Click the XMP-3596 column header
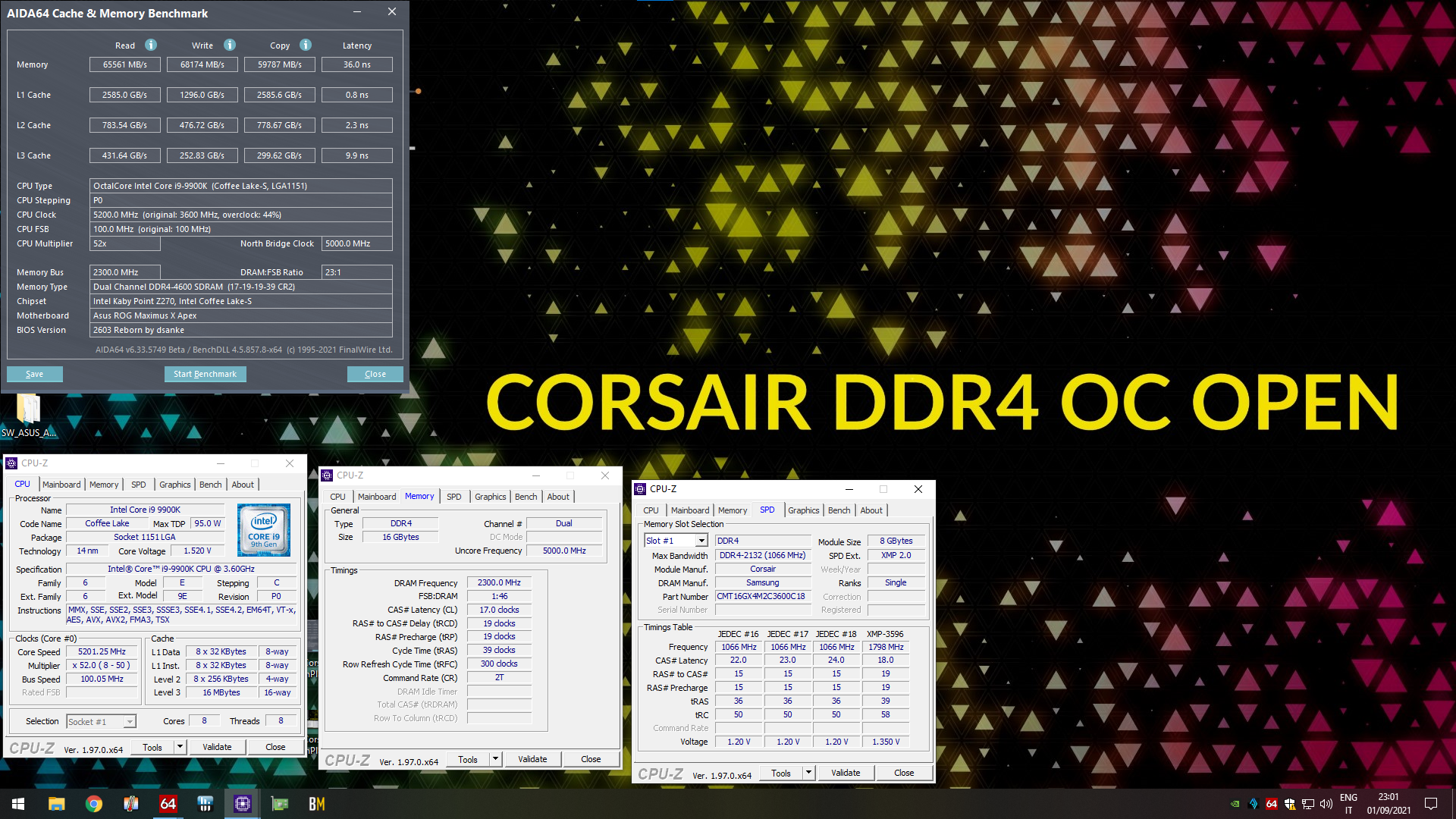This screenshot has height=819, width=1456. (886, 634)
